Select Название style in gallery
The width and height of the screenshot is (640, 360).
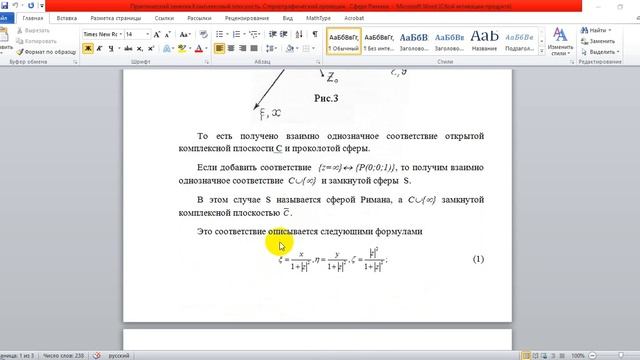484,42
